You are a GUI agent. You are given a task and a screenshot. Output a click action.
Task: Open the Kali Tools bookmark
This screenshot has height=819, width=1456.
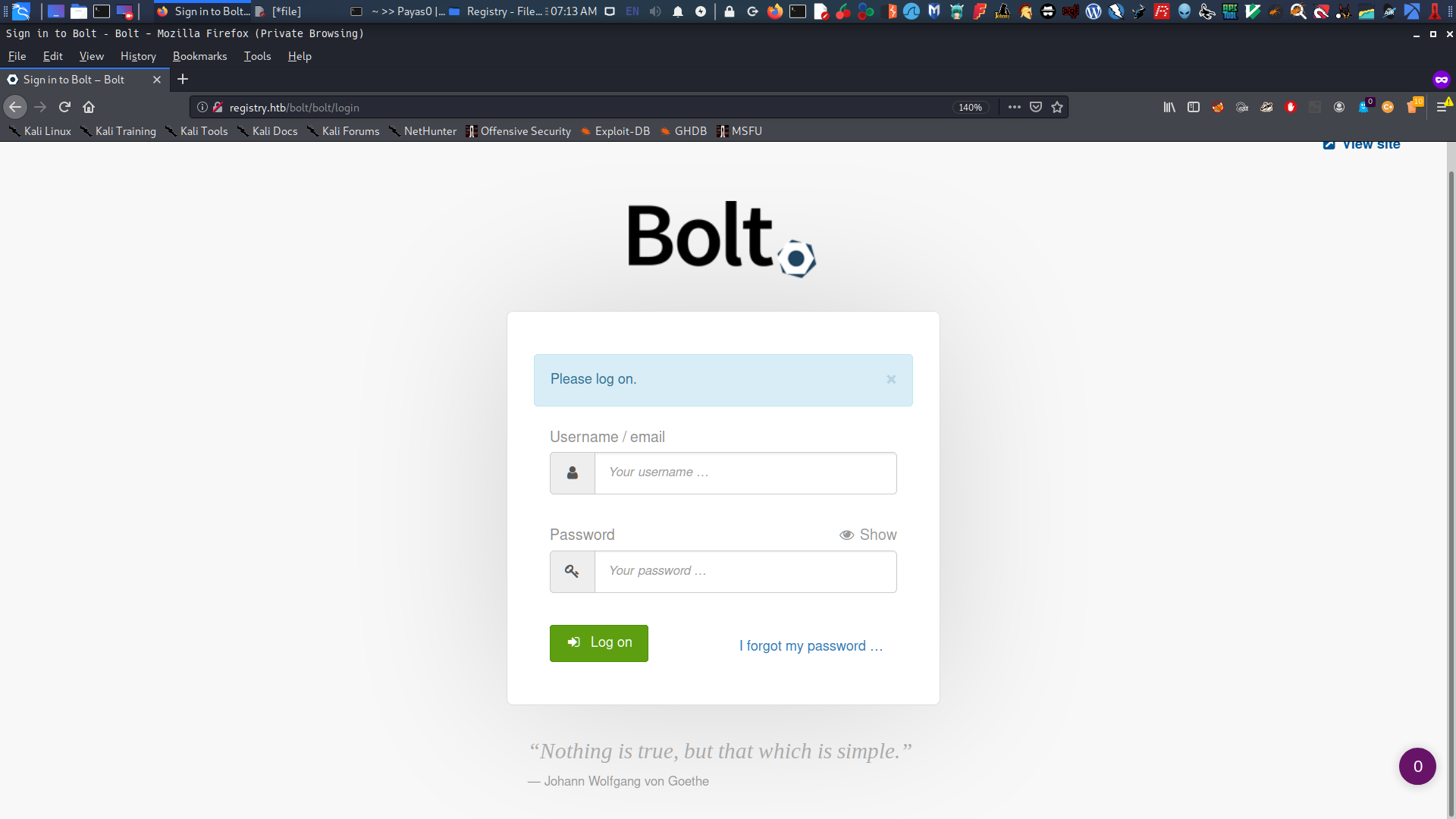point(196,131)
